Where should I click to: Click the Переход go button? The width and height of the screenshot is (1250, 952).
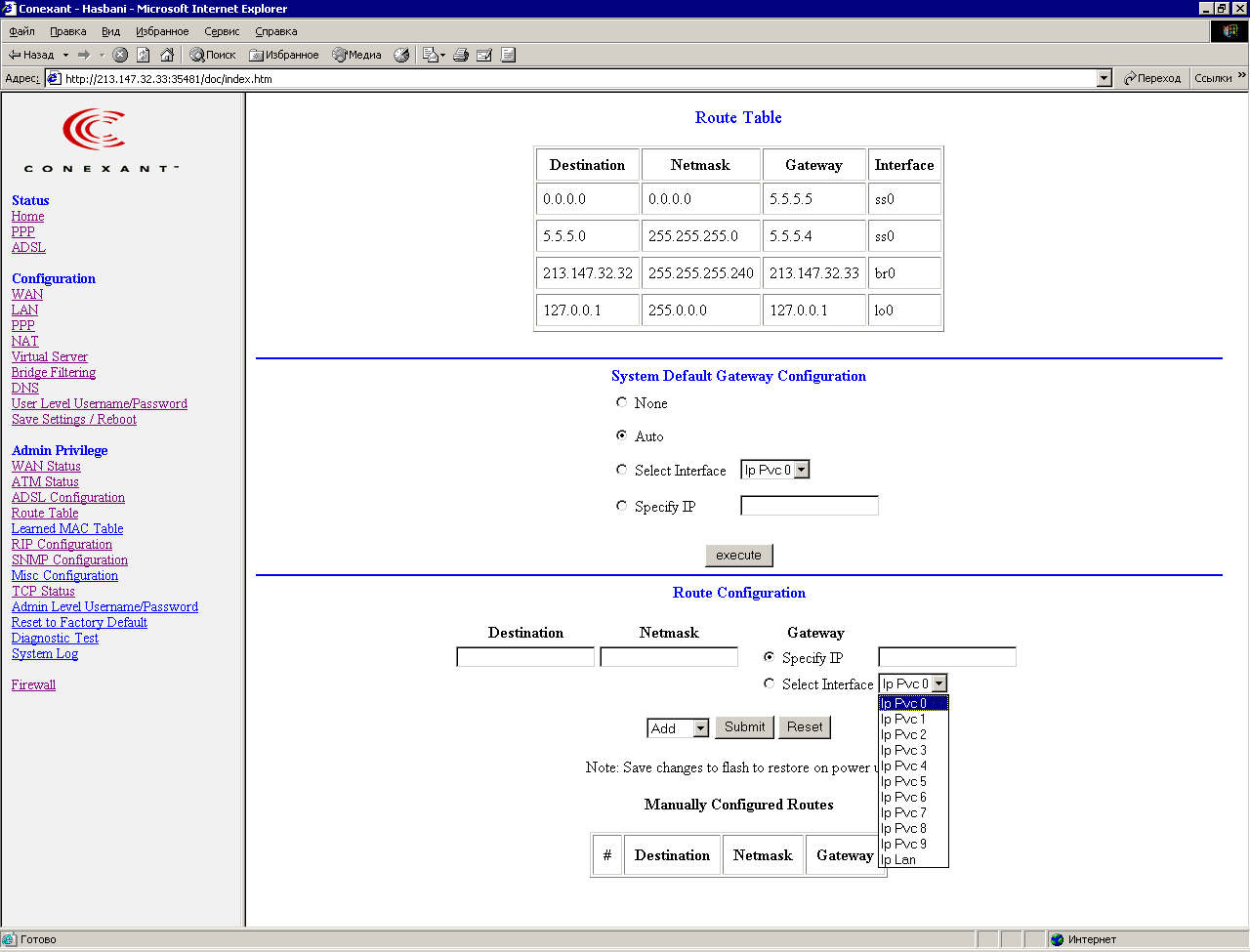(x=1152, y=78)
